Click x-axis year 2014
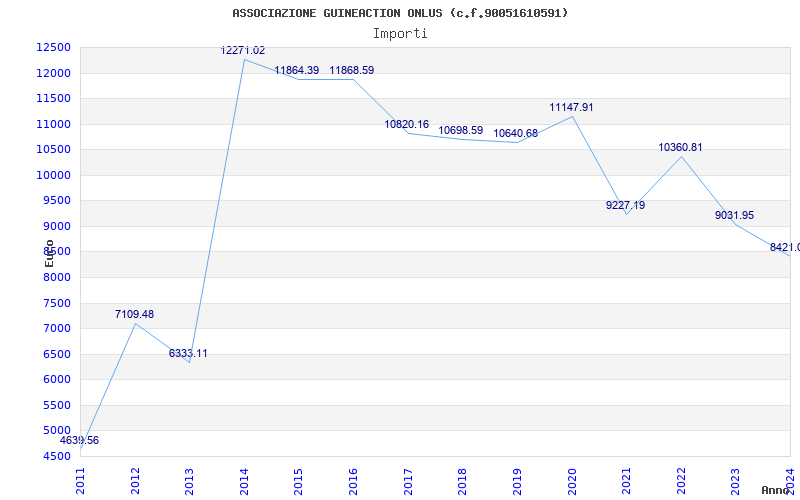Image resolution: width=800 pixels, height=500 pixels. pyautogui.click(x=244, y=482)
